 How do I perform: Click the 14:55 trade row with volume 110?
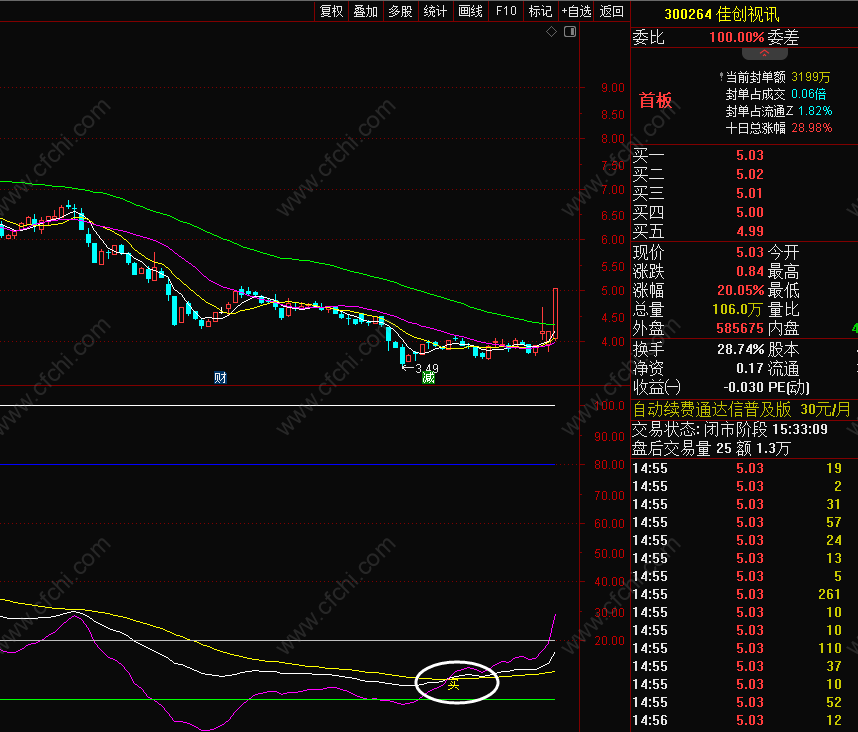click(737, 648)
